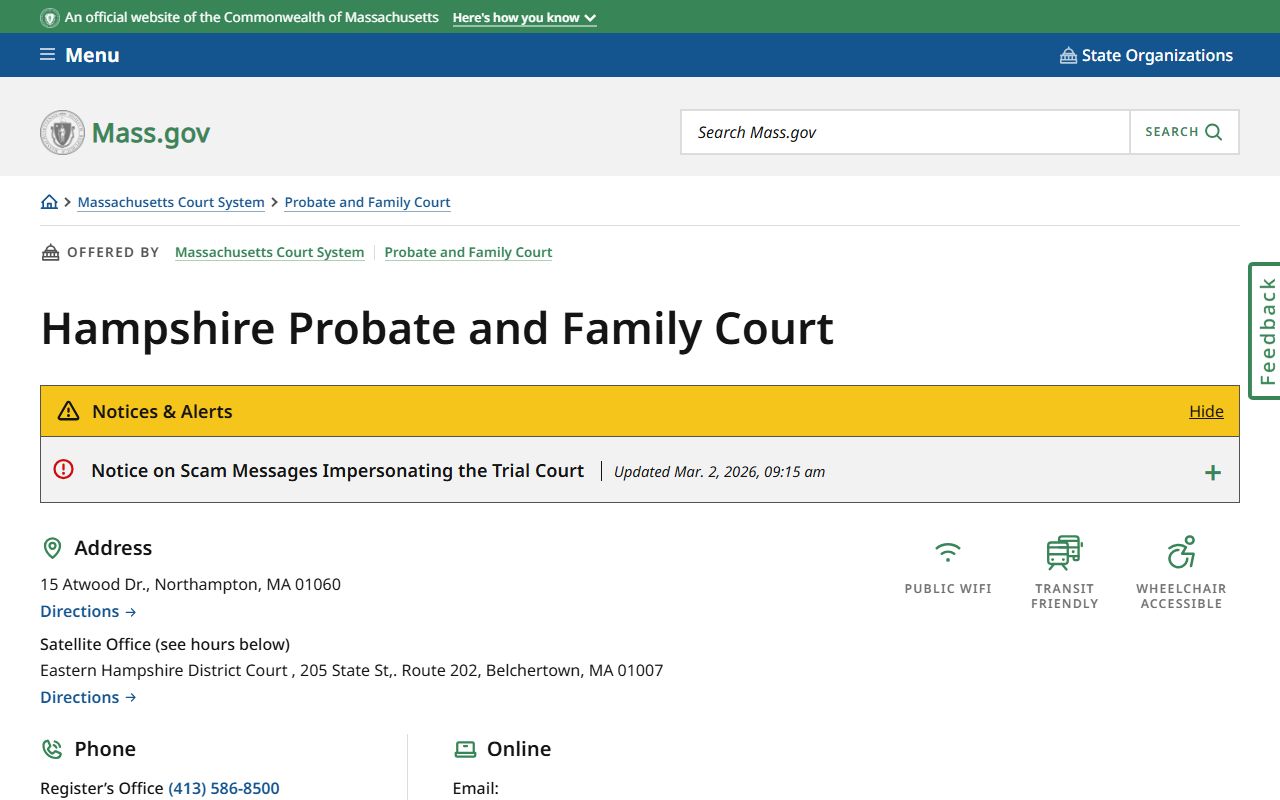Image resolution: width=1280 pixels, height=800 pixels.
Task: Click the OFFERED BY label
Action: point(113,252)
